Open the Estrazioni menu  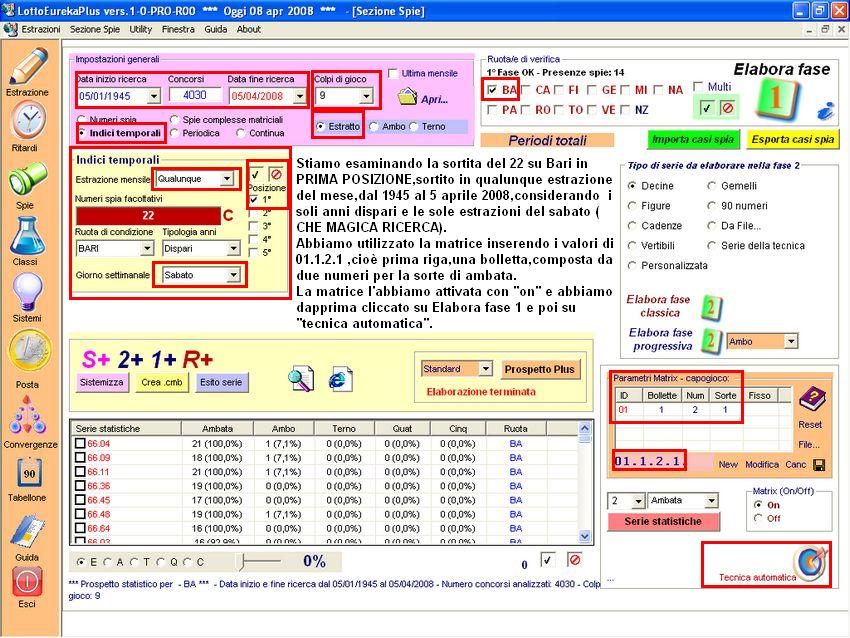pos(41,29)
